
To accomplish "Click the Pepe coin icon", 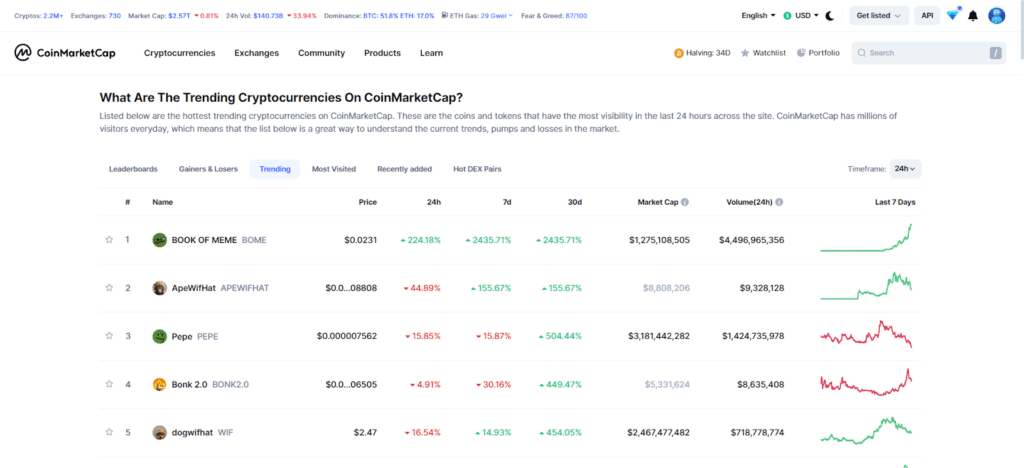I will coord(159,336).
